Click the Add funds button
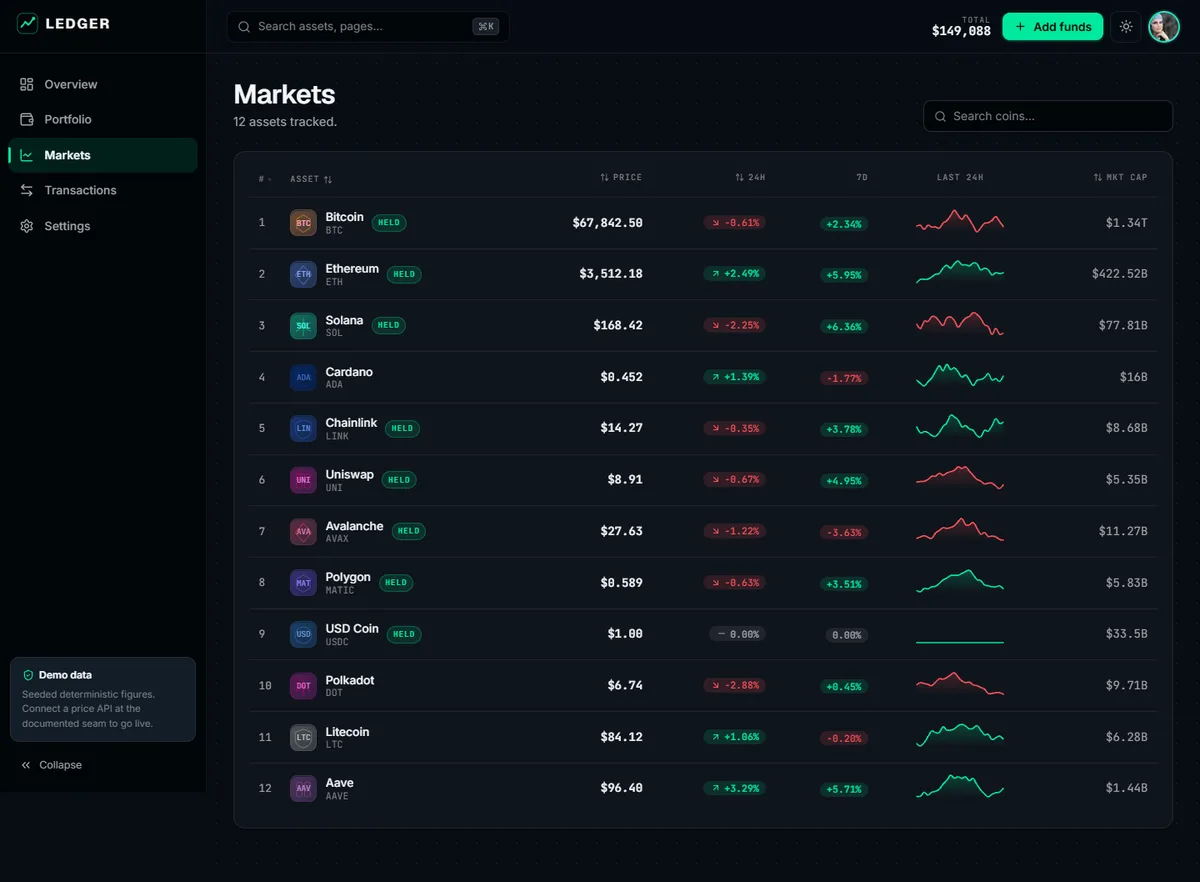The height and width of the screenshot is (882, 1200). tap(1052, 27)
